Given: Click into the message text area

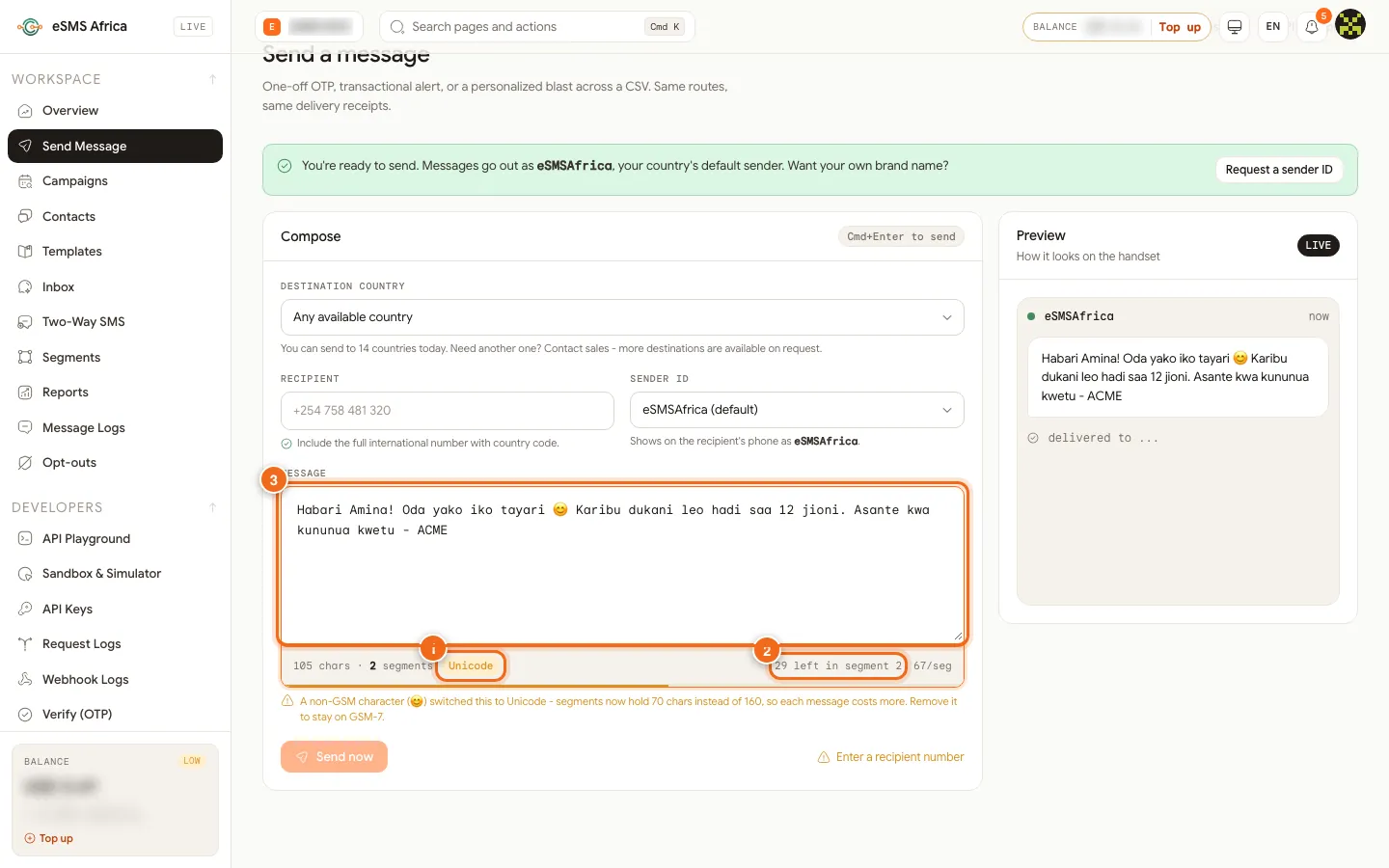Looking at the screenshot, I should point(622,564).
